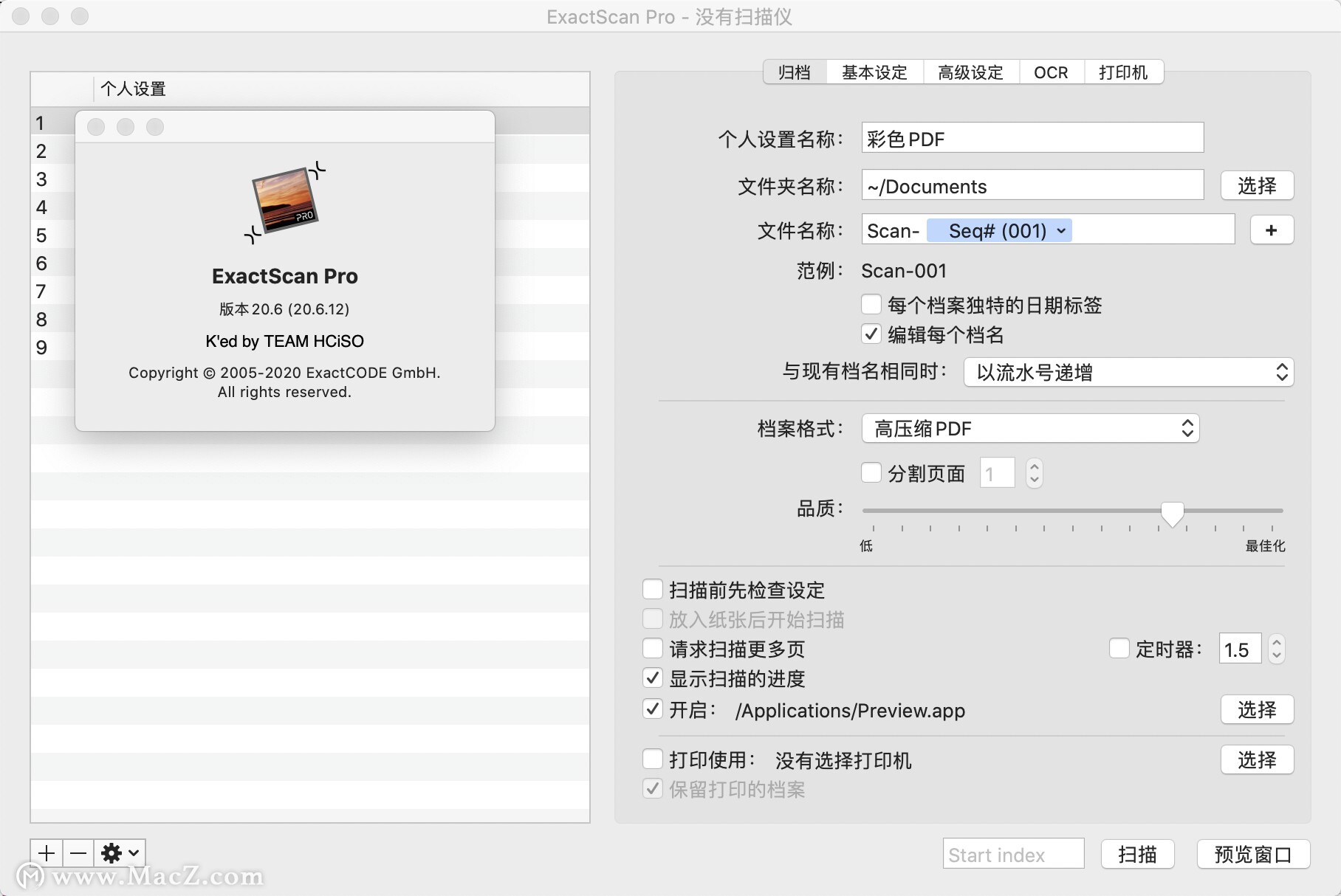Open 预览窗口 preview window button
The width and height of the screenshot is (1341, 896).
click(x=1253, y=854)
